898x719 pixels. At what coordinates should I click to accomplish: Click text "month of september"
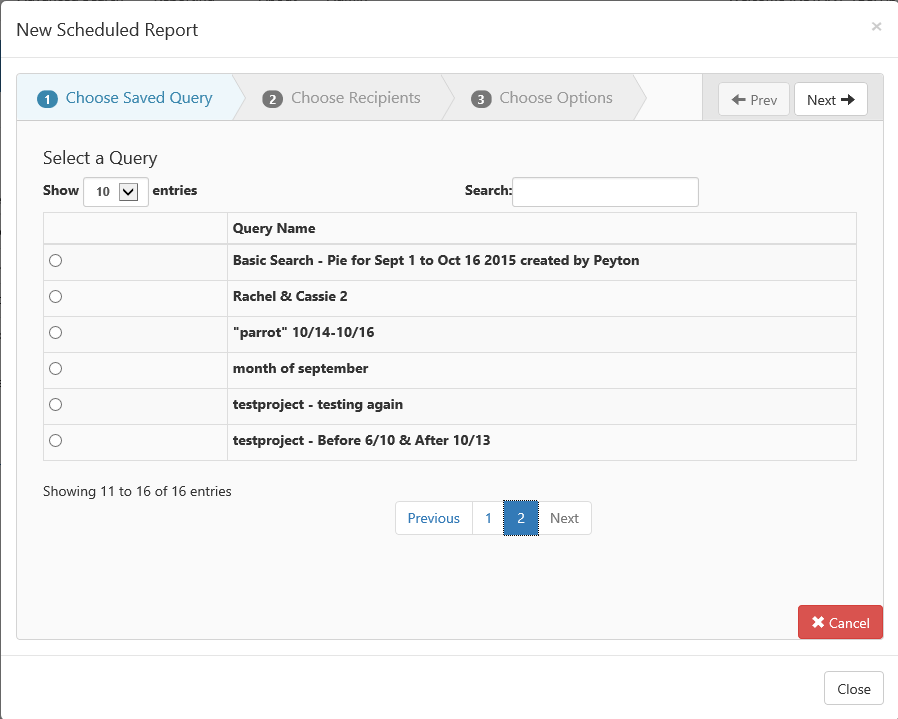pyautogui.click(x=300, y=368)
